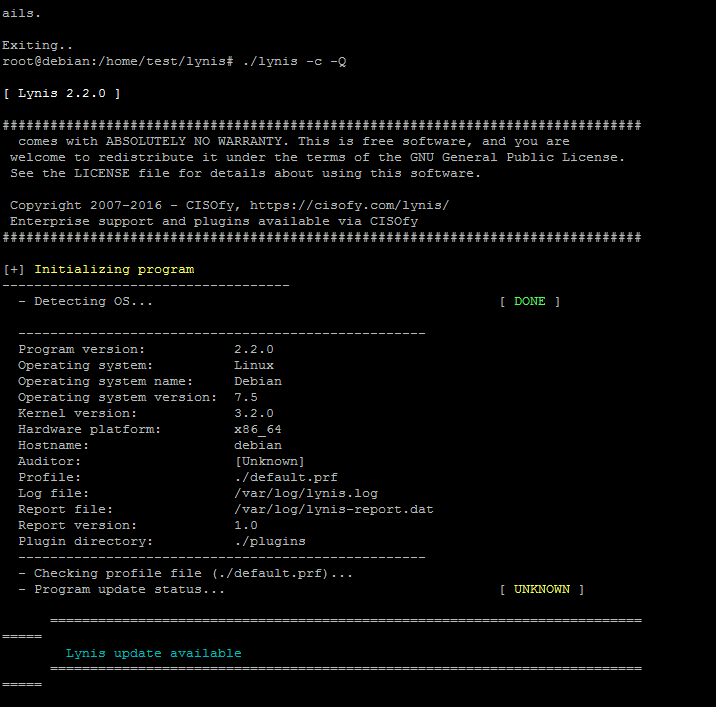Click the 'Hostname:' label
This screenshot has height=707, width=716.
point(53,445)
